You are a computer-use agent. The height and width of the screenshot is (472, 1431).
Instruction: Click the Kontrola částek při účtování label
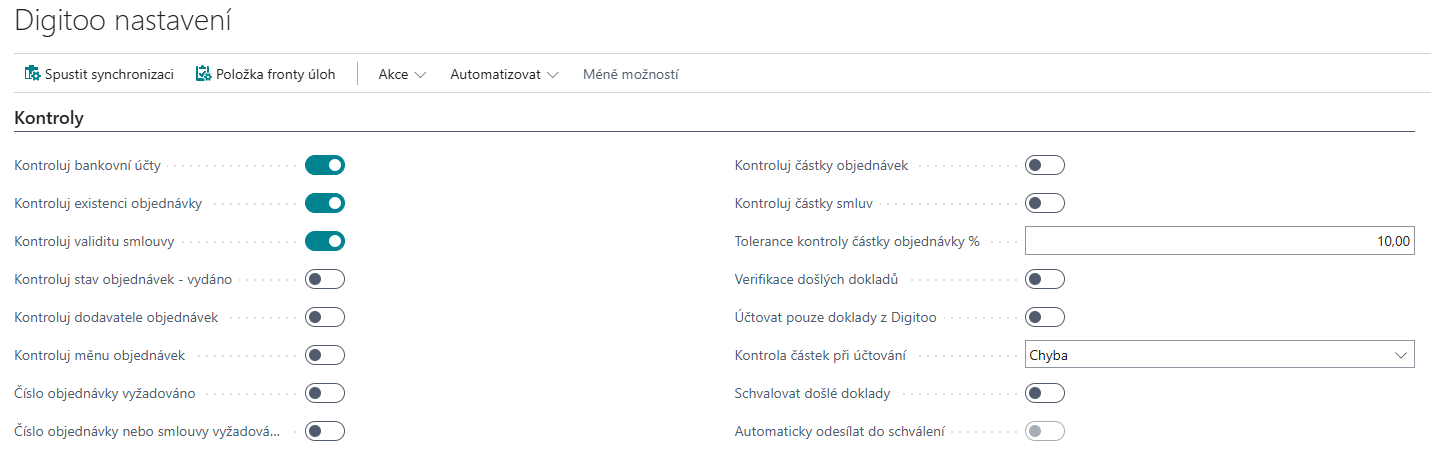click(820, 355)
